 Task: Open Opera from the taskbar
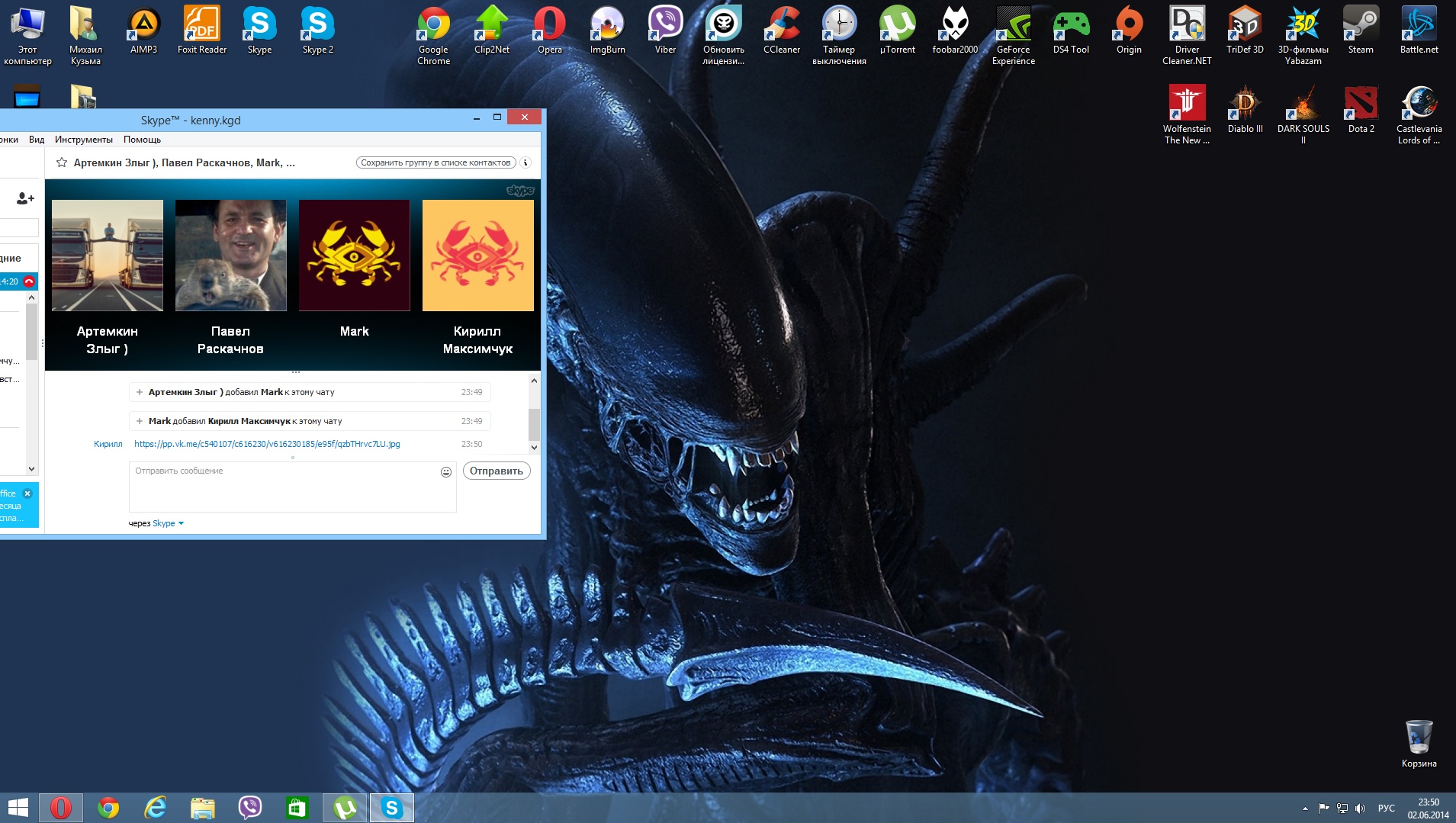pyautogui.click(x=61, y=808)
